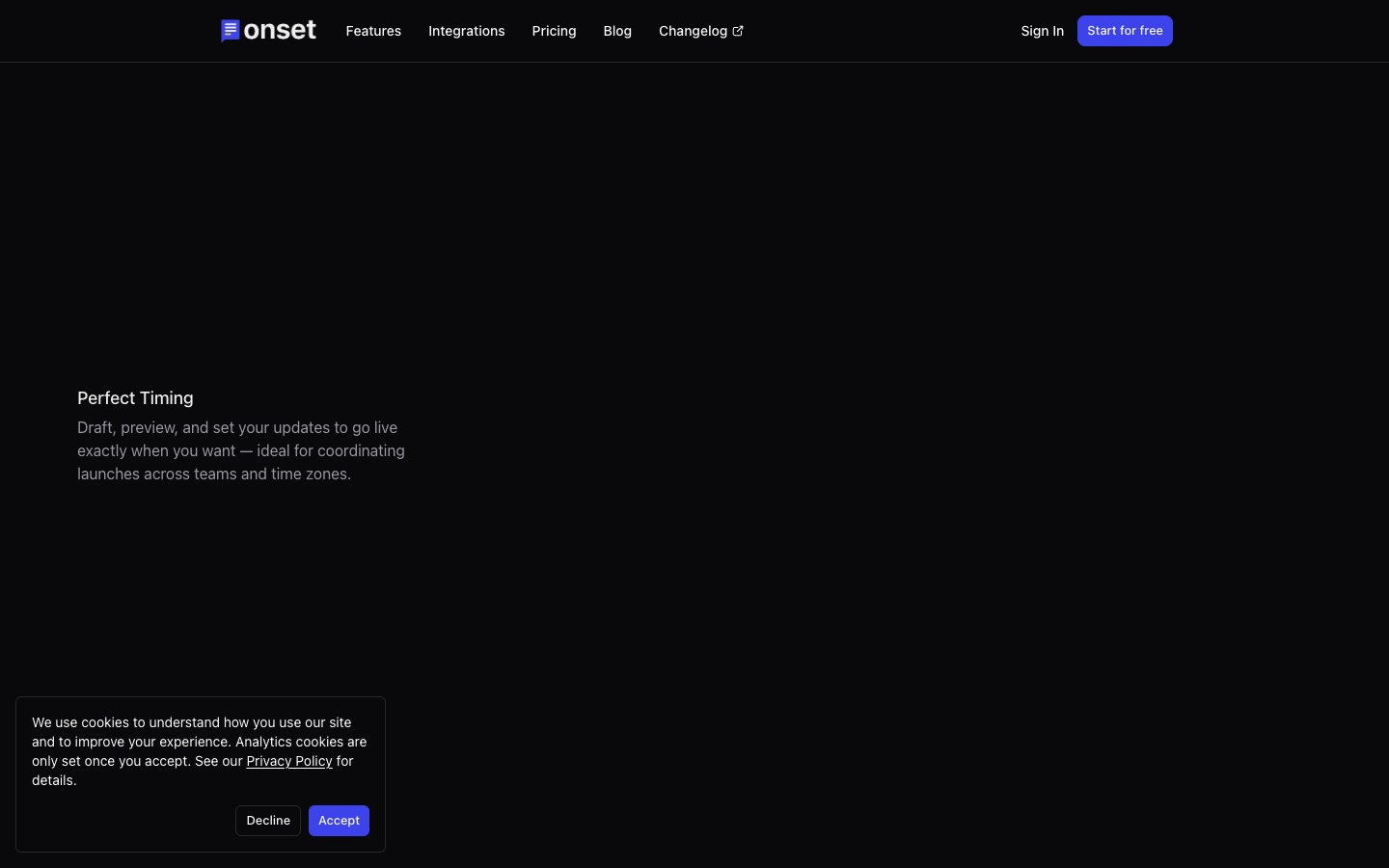
Task: Go to the Integrations page
Action: pyautogui.click(x=467, y=31)
